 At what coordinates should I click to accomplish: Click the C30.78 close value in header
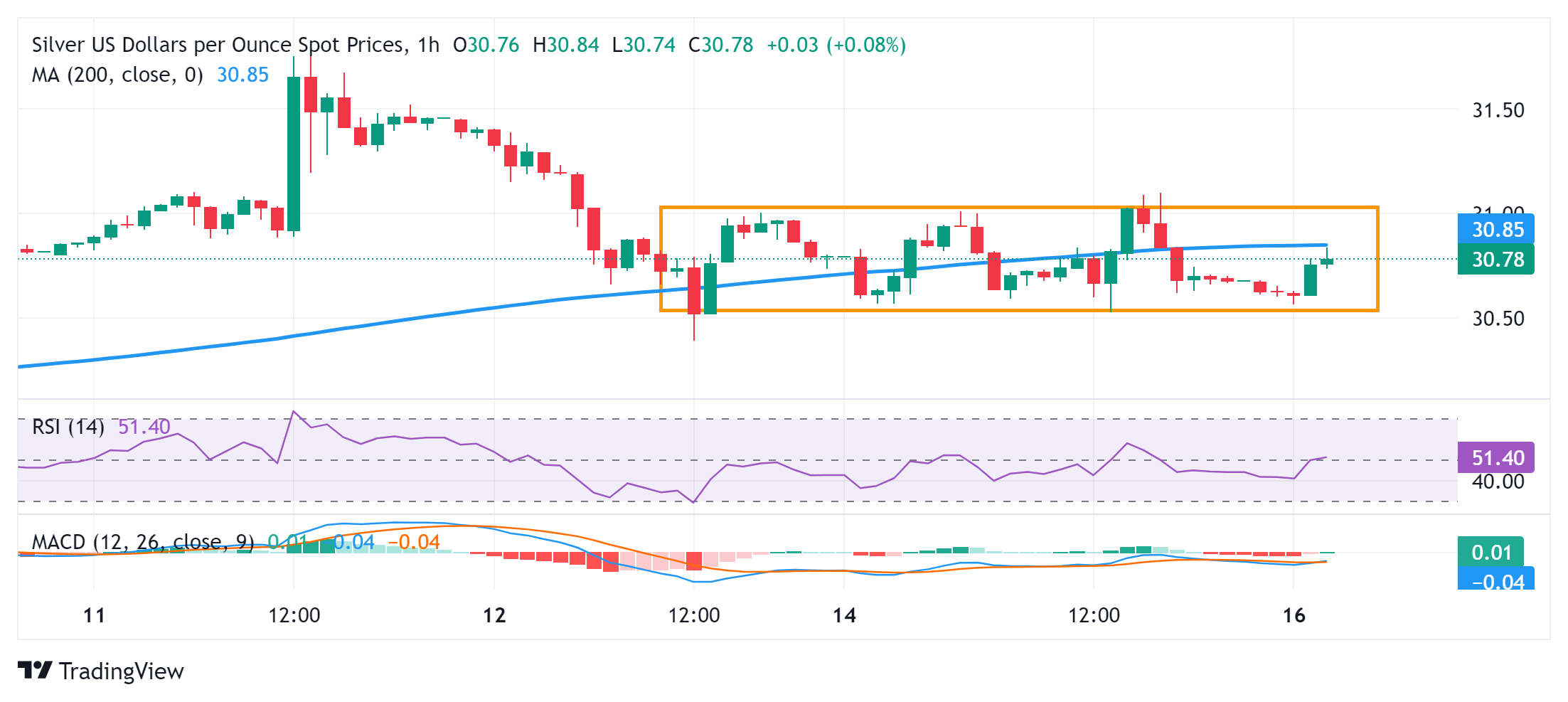click(x=720, y=45)
